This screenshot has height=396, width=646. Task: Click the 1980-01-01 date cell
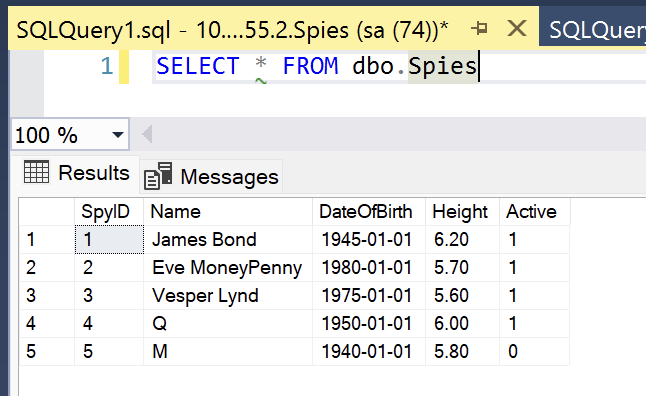[369, 268]
